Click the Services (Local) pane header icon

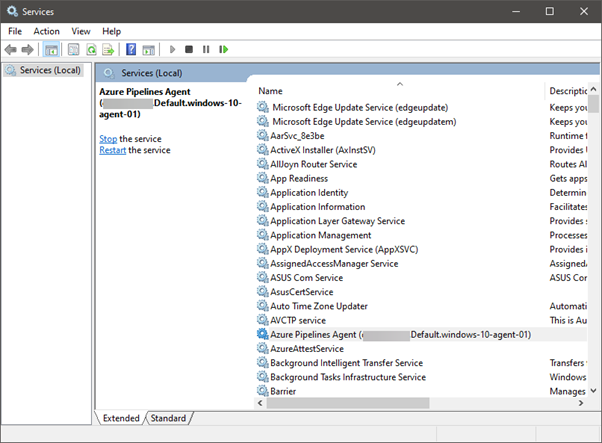tap(109, 73)
